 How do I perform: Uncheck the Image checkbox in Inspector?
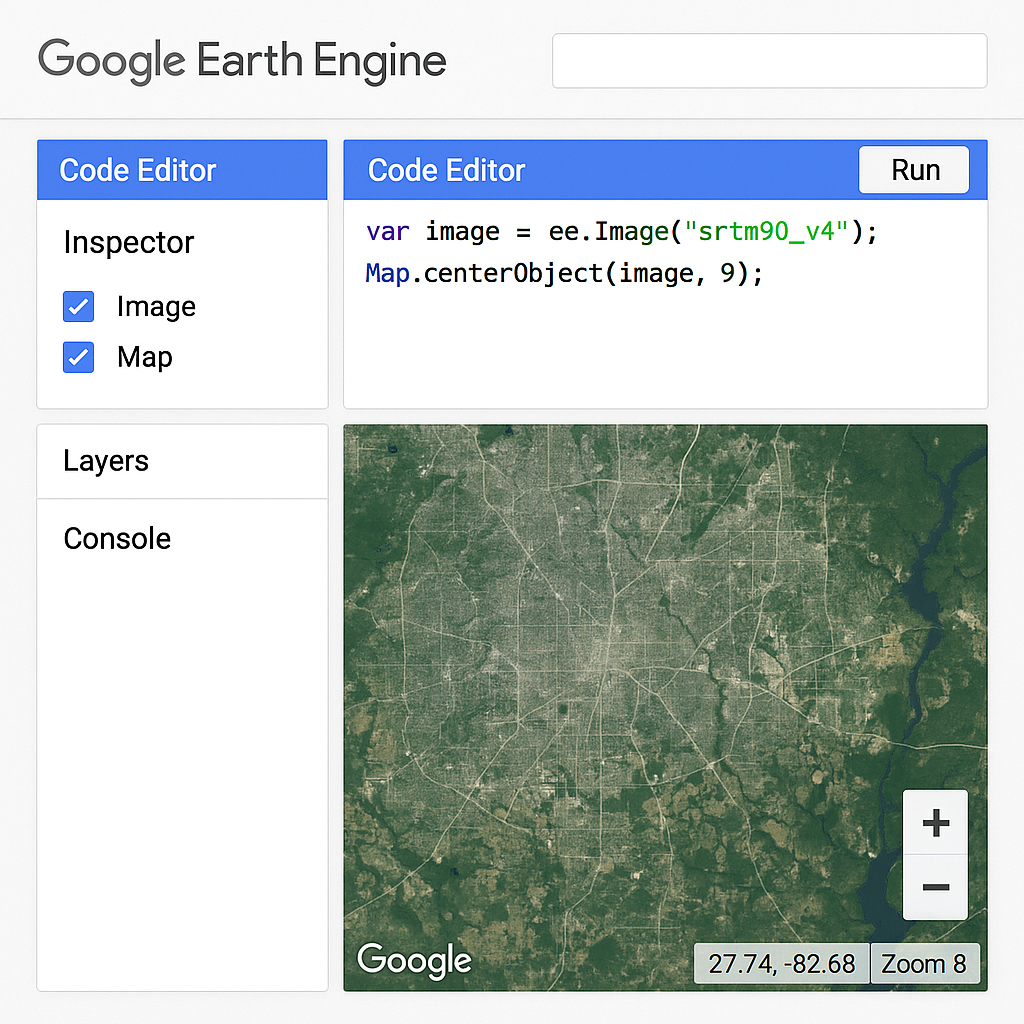tap(79, 307)
